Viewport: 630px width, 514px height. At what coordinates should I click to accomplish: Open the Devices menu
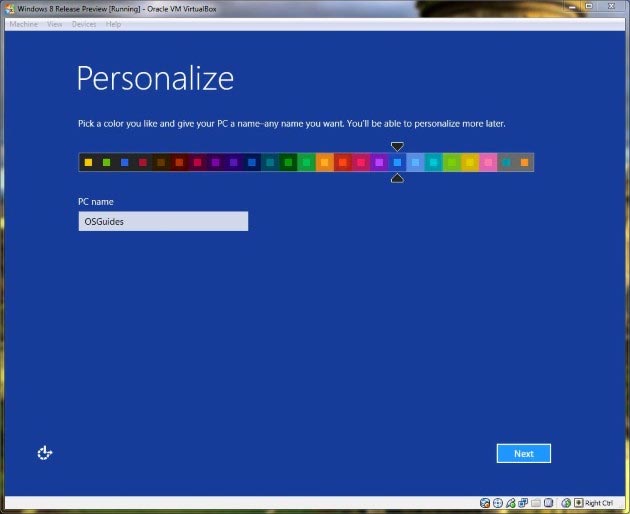click(84, 24)
